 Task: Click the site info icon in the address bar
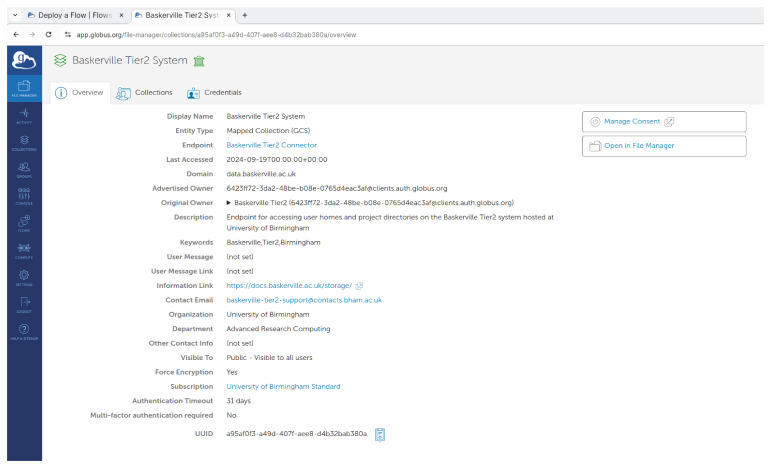click(x=68, y=34)
